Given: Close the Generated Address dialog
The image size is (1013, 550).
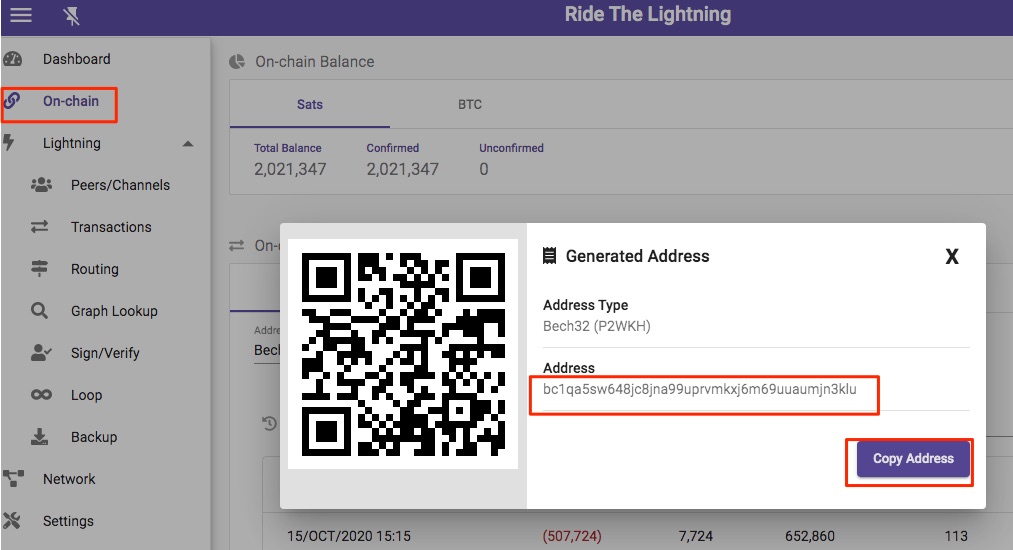Looking at the screenshot, I should (952, 257).
